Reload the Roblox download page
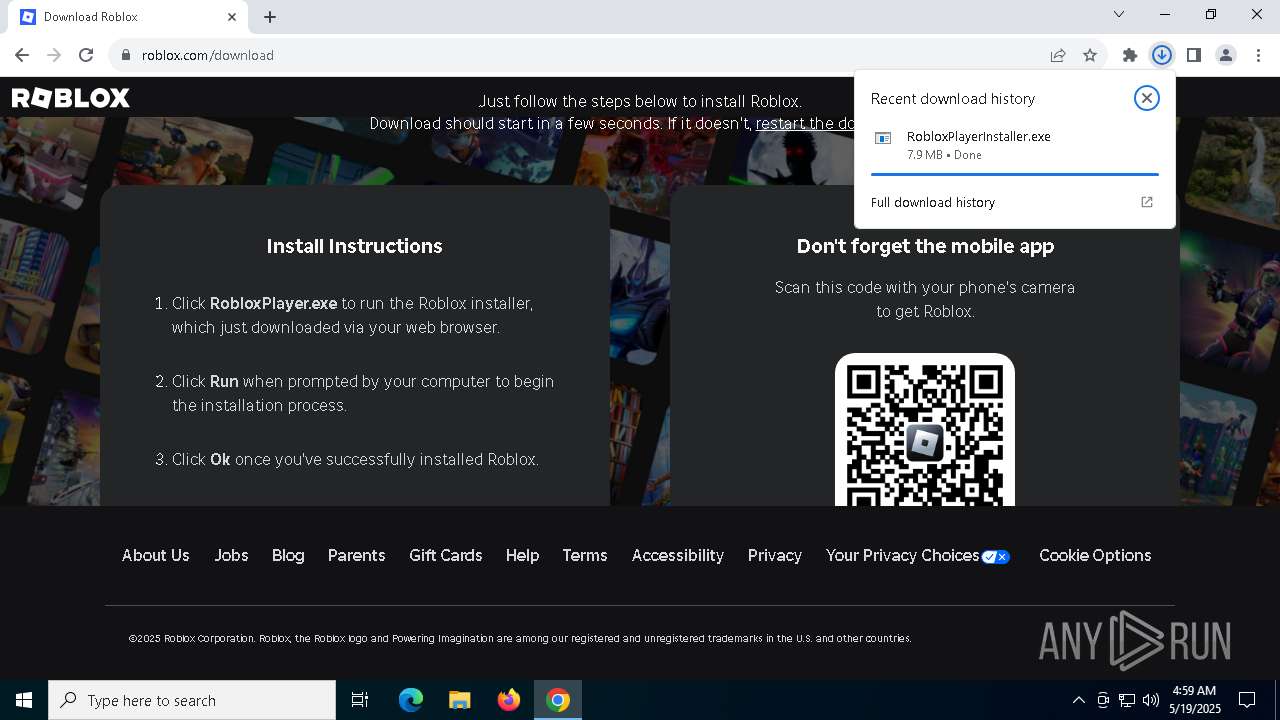 click(x=86, y=55)
